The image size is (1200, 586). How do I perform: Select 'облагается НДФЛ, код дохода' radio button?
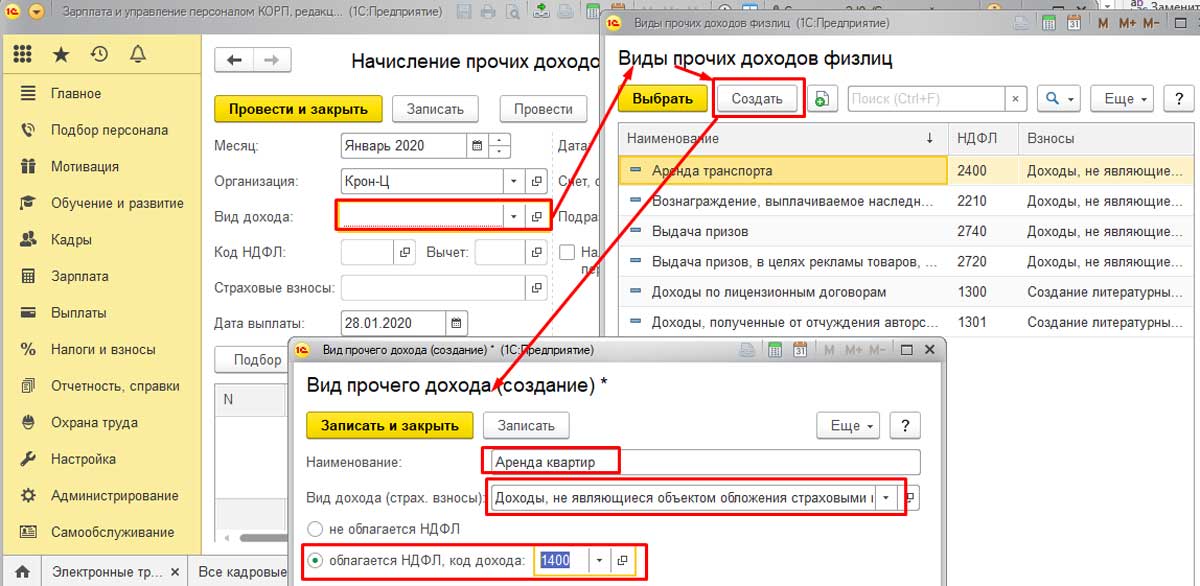click(316, 560)
